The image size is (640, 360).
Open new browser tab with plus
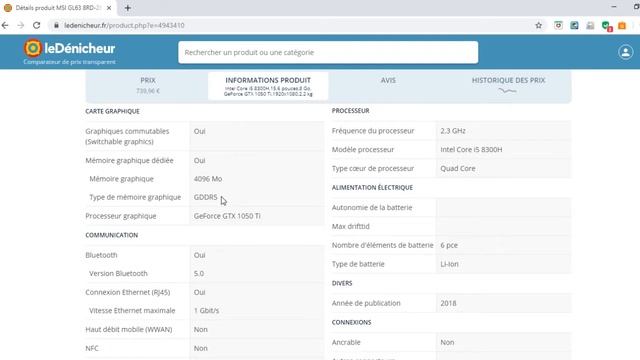coord(128,8)
